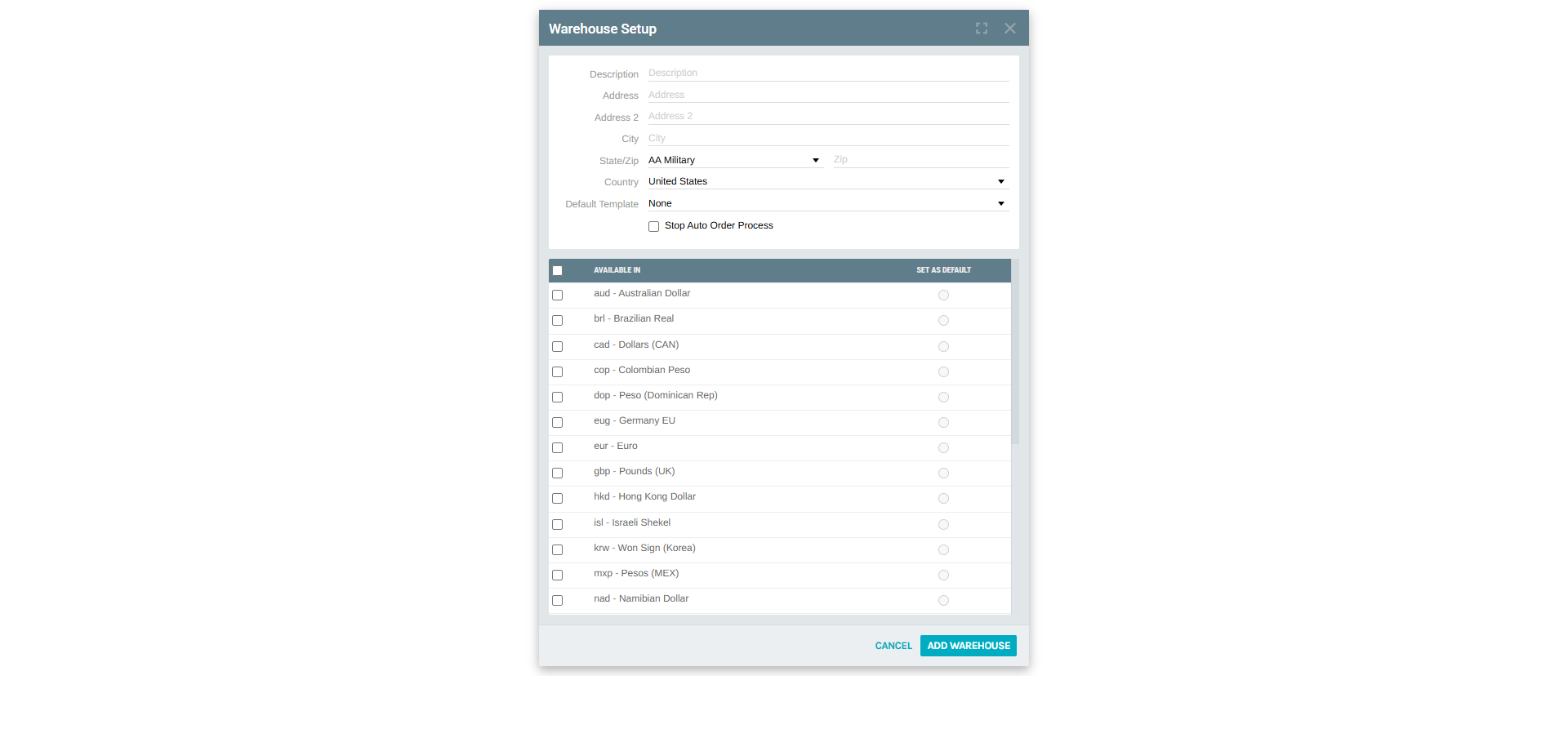Check hkd - Hong Kong Dollar availability
The image size is (1568, 729).
point(558,498)
